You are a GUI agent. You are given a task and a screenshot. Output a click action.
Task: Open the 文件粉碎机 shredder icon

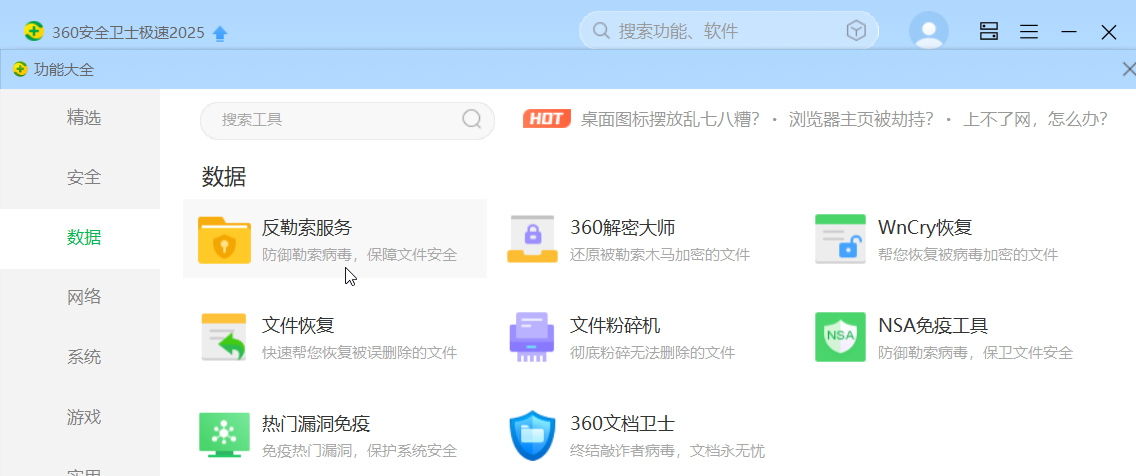tap(532, 337)
